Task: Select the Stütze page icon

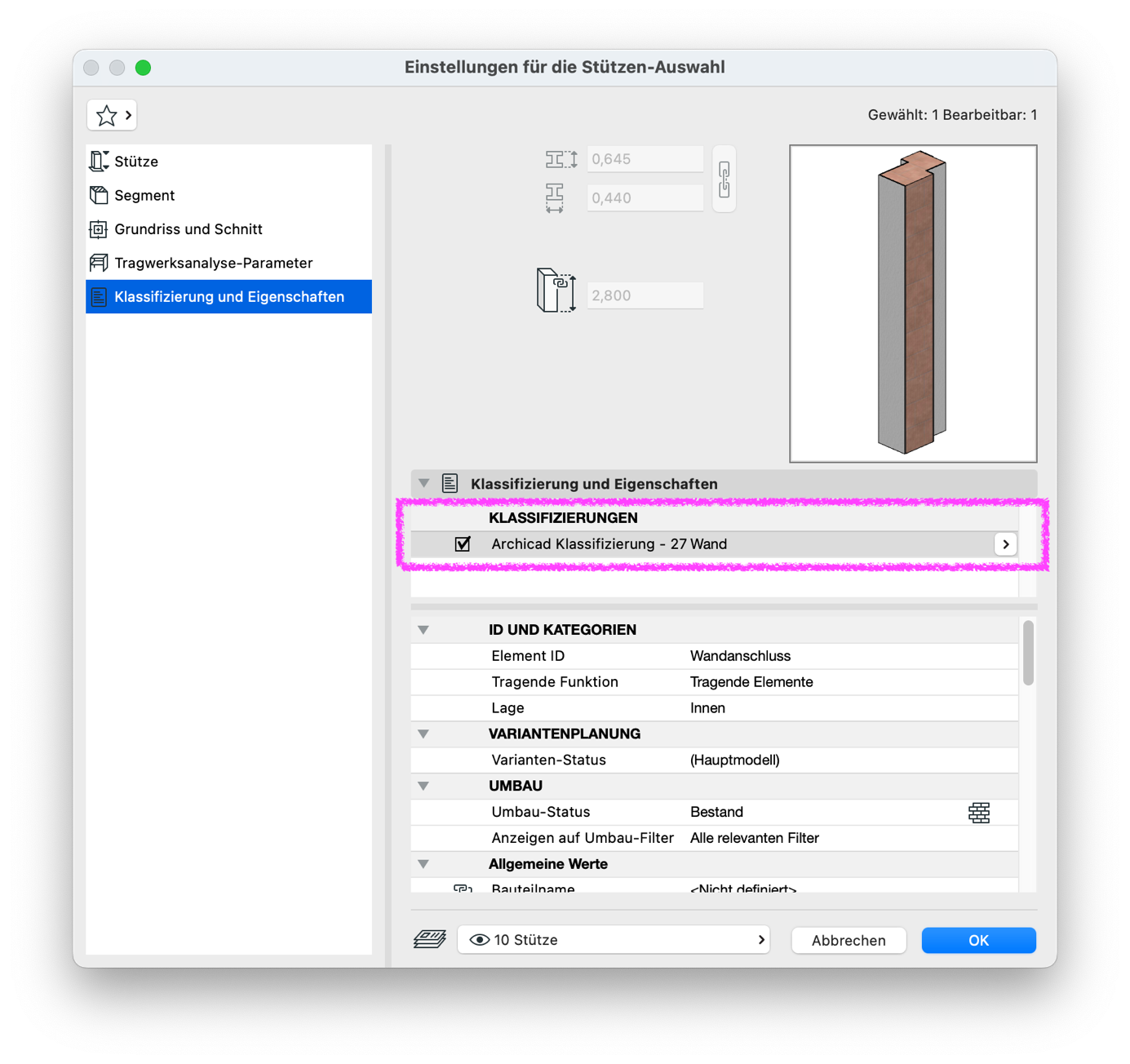Action: click(x=99, y=162)
